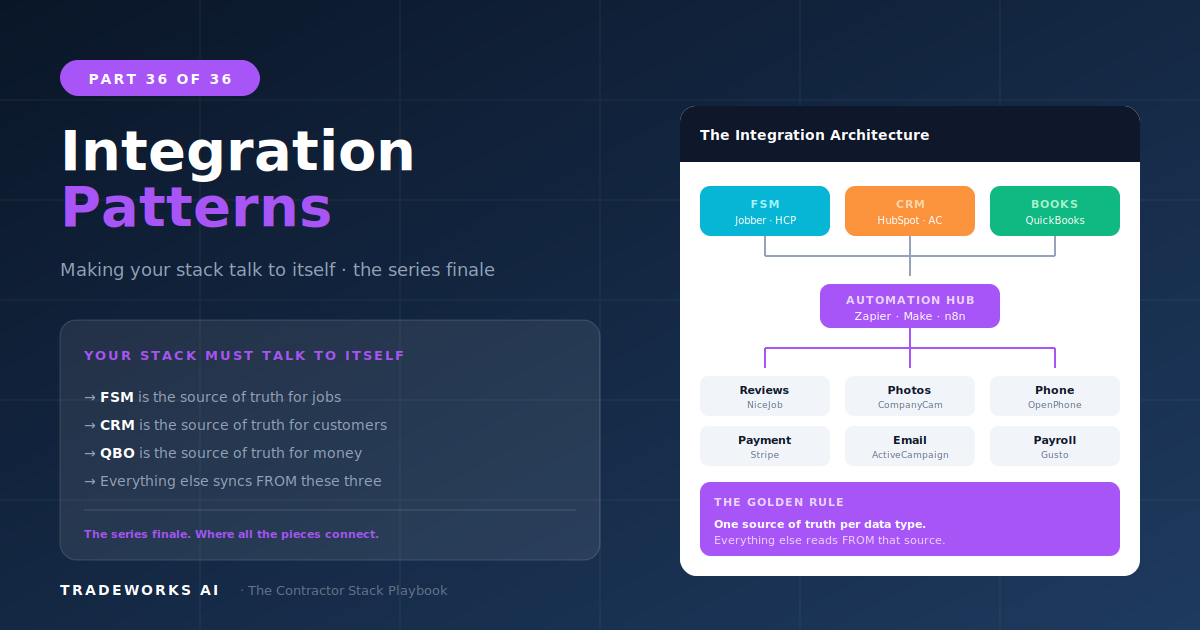Click the line FSM is the source of truth for jobs
This screenshot has height=630, width=1200.
pyautogui.click(x=213, y=397)
